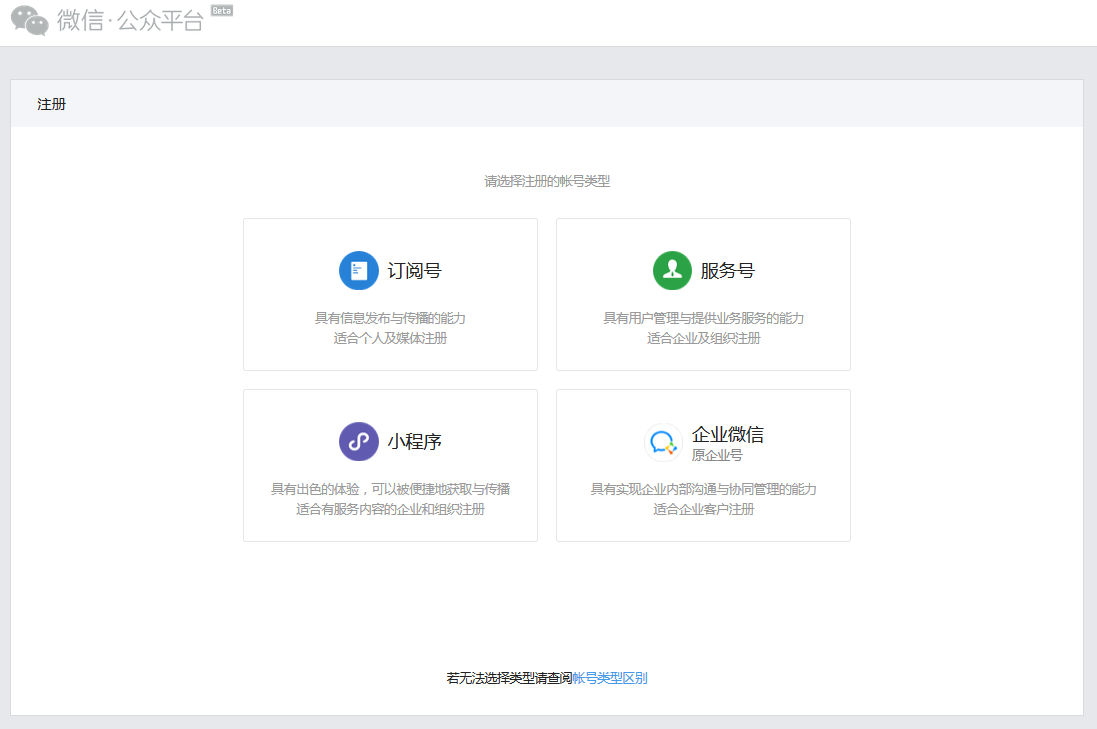Click the blue 订阅号 document icon

[x=359, y=271]
